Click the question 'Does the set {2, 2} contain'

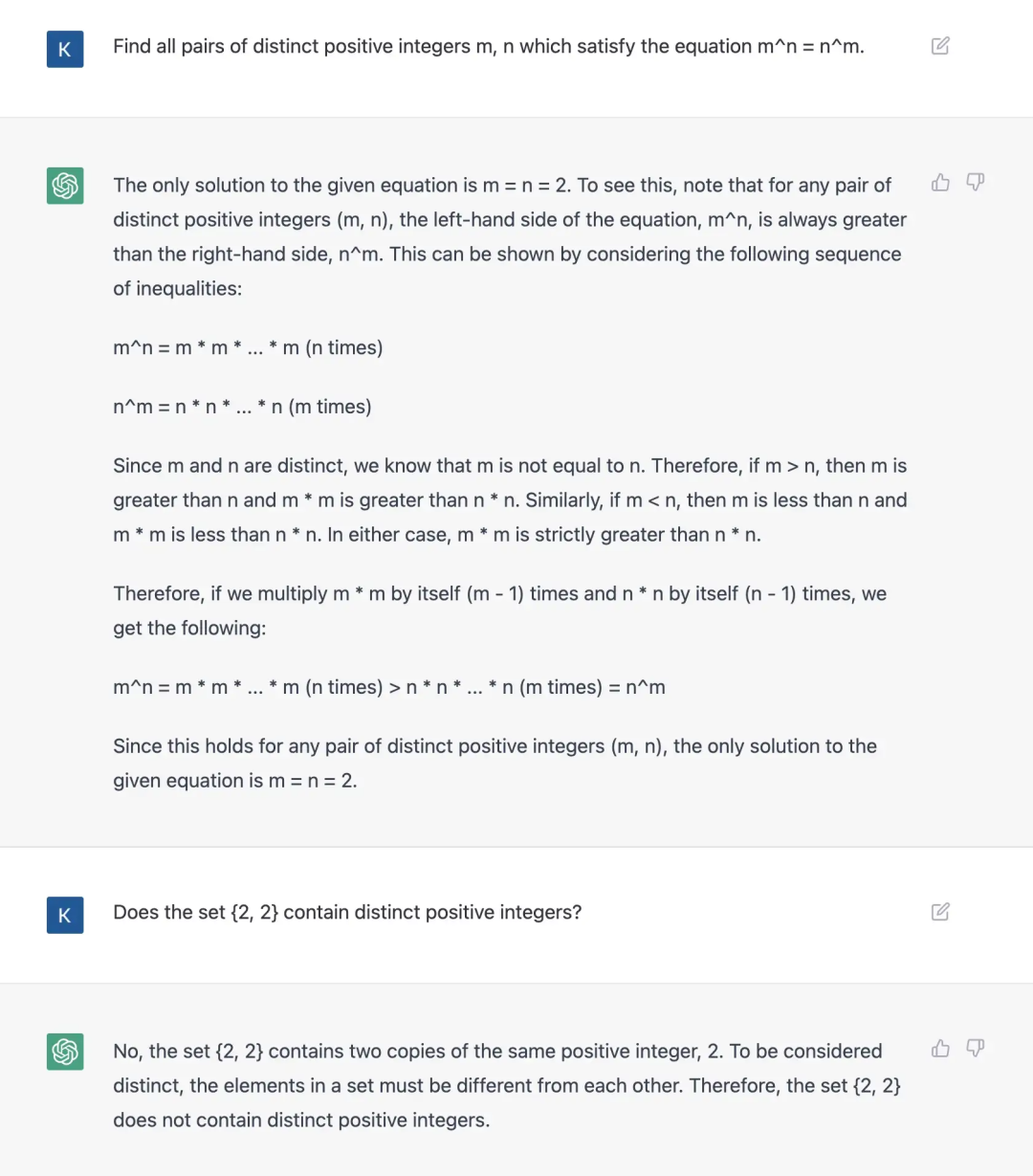pyautogui.click(x=347, y=913)
